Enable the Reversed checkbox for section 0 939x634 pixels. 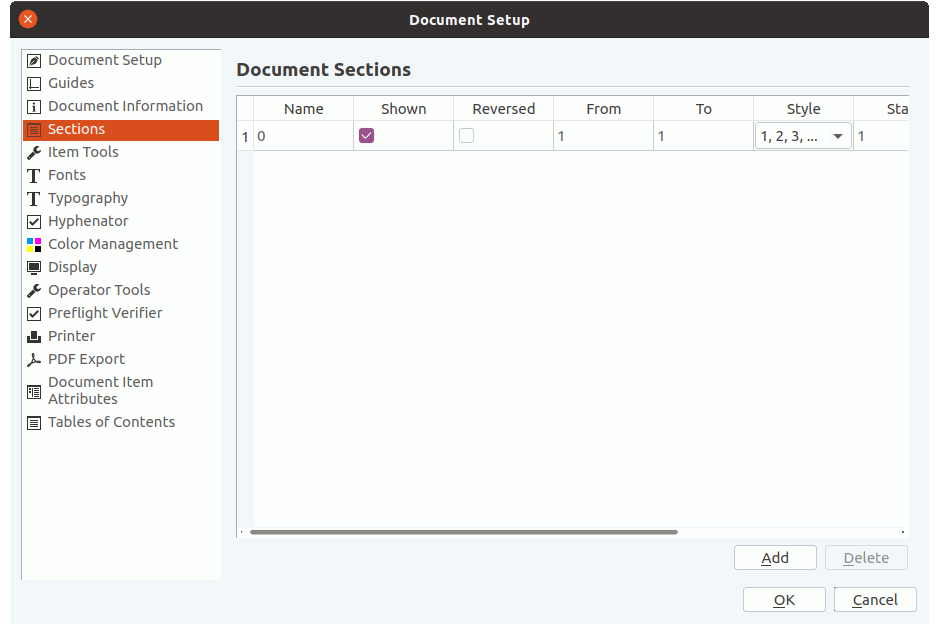(466, 136)
